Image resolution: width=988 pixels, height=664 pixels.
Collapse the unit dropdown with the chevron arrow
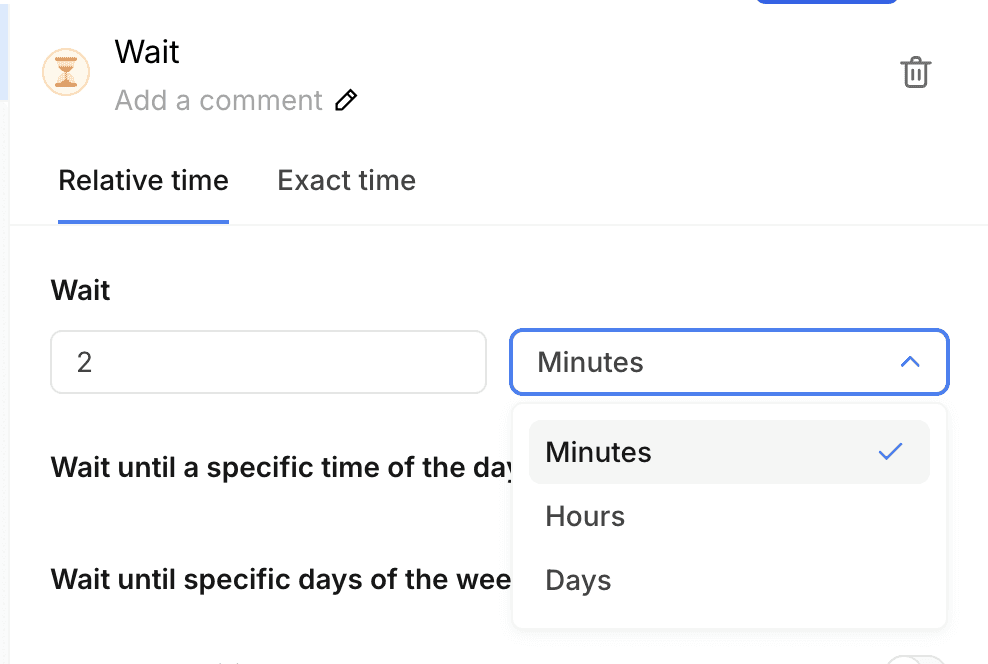(910, 362)
